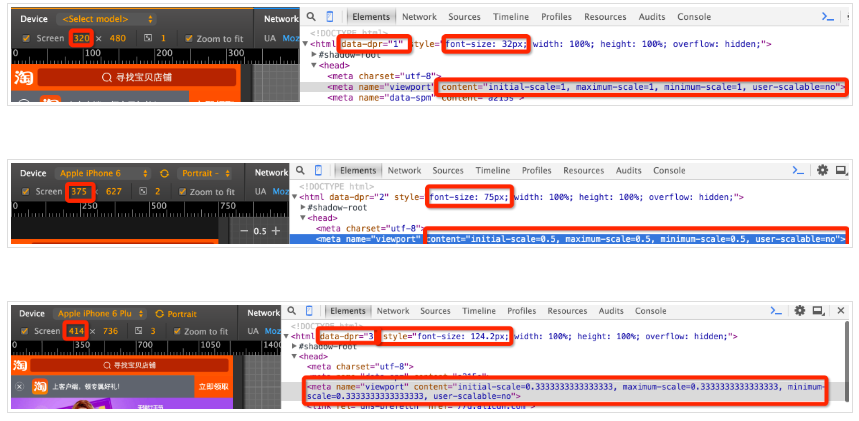Open console drawer icon in the iPhone 6 Plus DevTools panel
Image resolution: width=859 pixels, height=421 pixels.
[776, 311]
